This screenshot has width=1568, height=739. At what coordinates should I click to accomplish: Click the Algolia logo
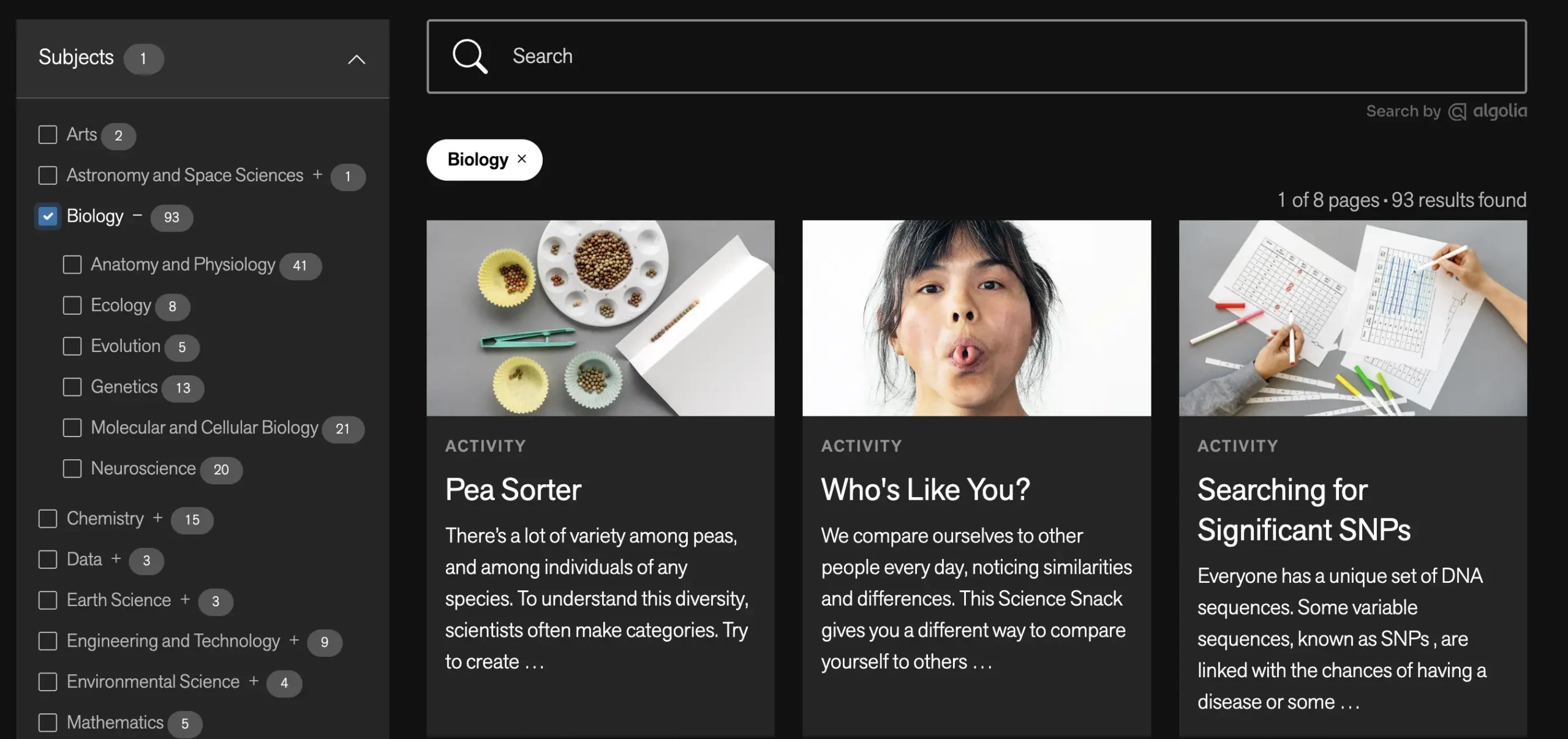coord(1488,111)
